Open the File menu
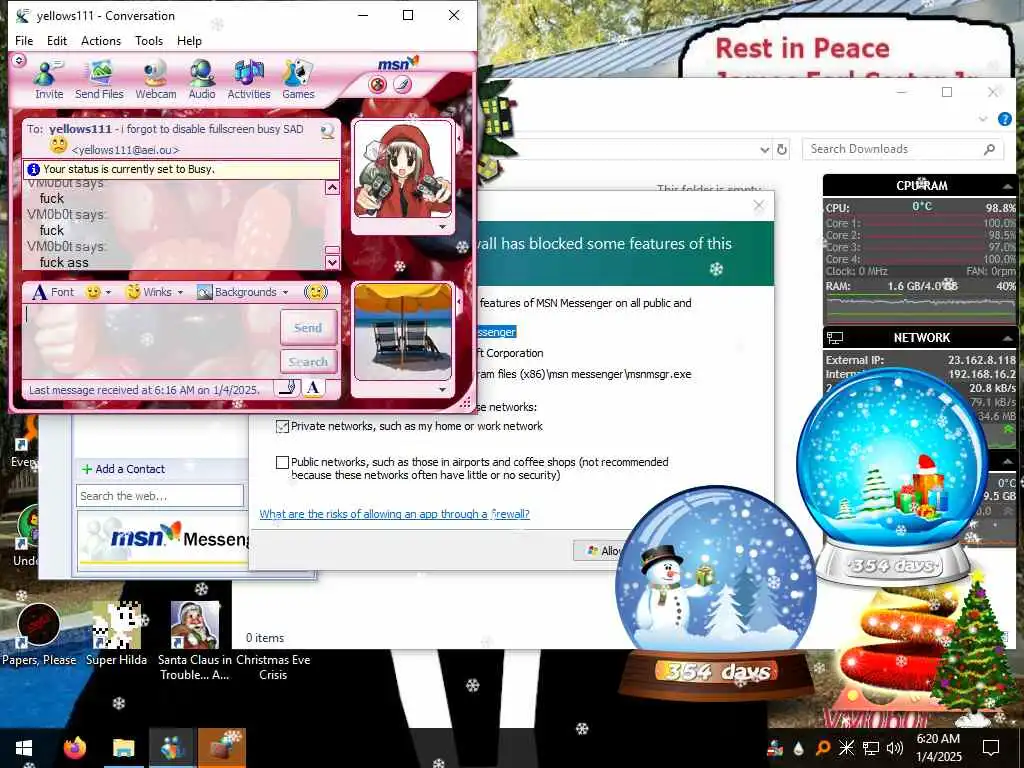This screenshot has height=768, width=1024. (24, 40)
